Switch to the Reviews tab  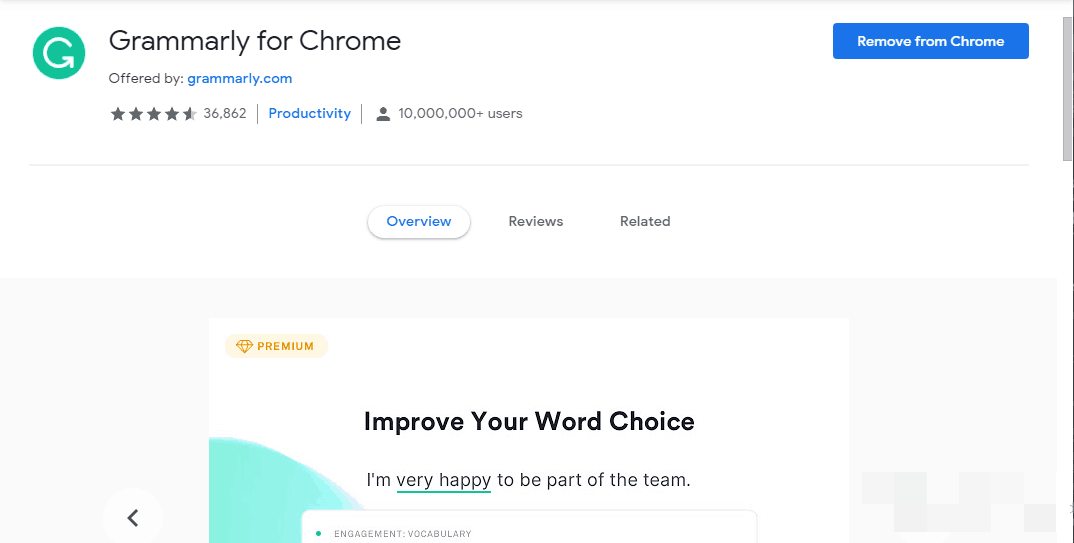pyautogui.click(x=536, y=221)
